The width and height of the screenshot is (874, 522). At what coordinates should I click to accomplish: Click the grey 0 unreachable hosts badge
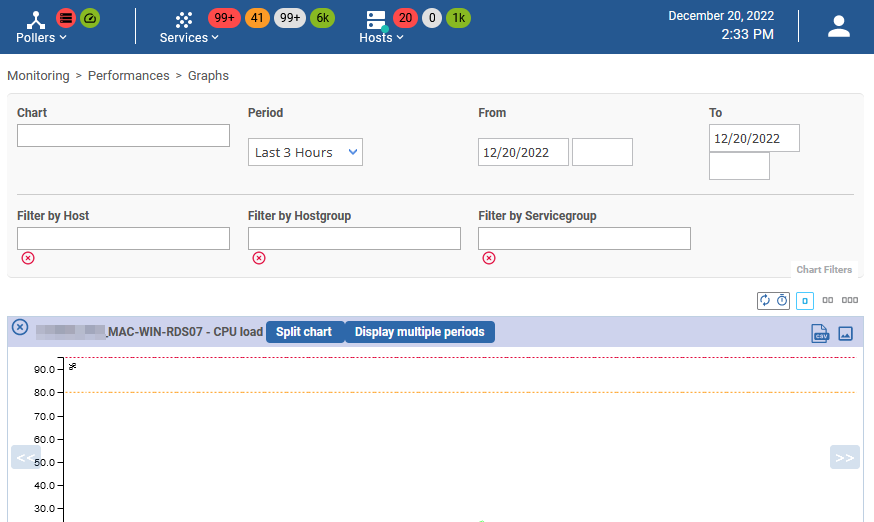[x=431, y=18]
